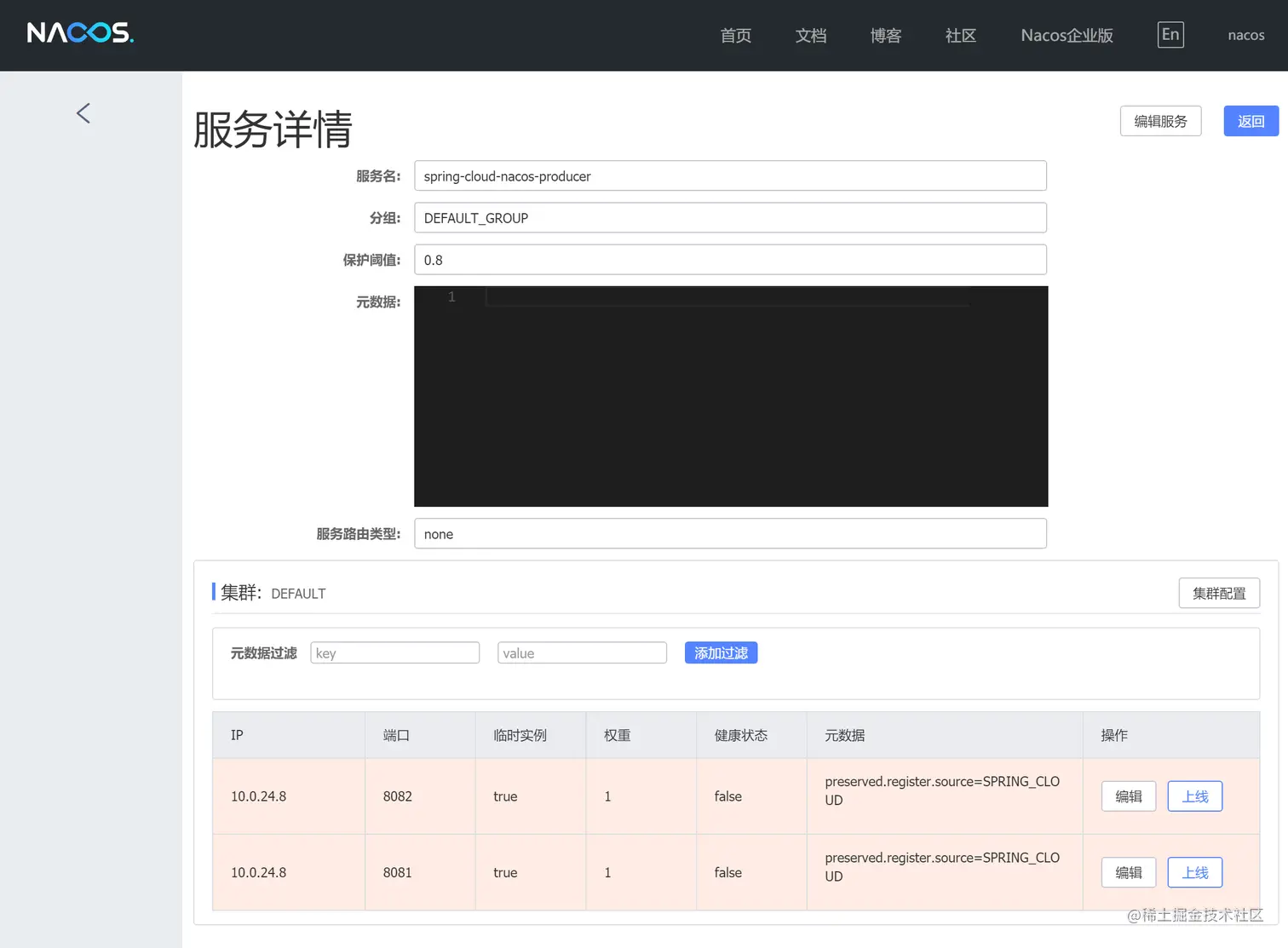Collapse sidebar with back chevron
This screenshot has width=1288, height=948.
pos(83,113)
